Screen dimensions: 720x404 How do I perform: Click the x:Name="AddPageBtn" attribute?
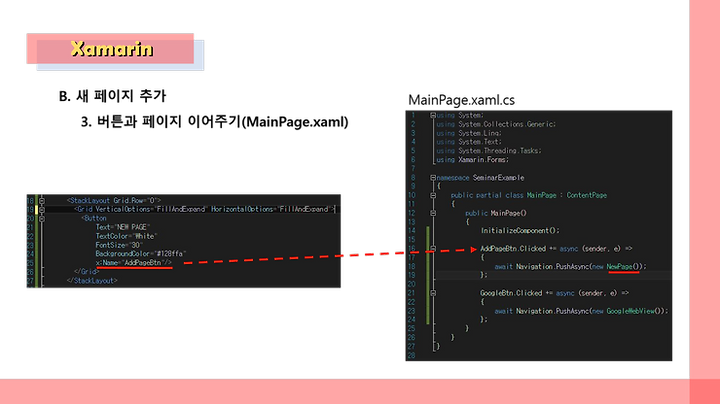(130, 263)
